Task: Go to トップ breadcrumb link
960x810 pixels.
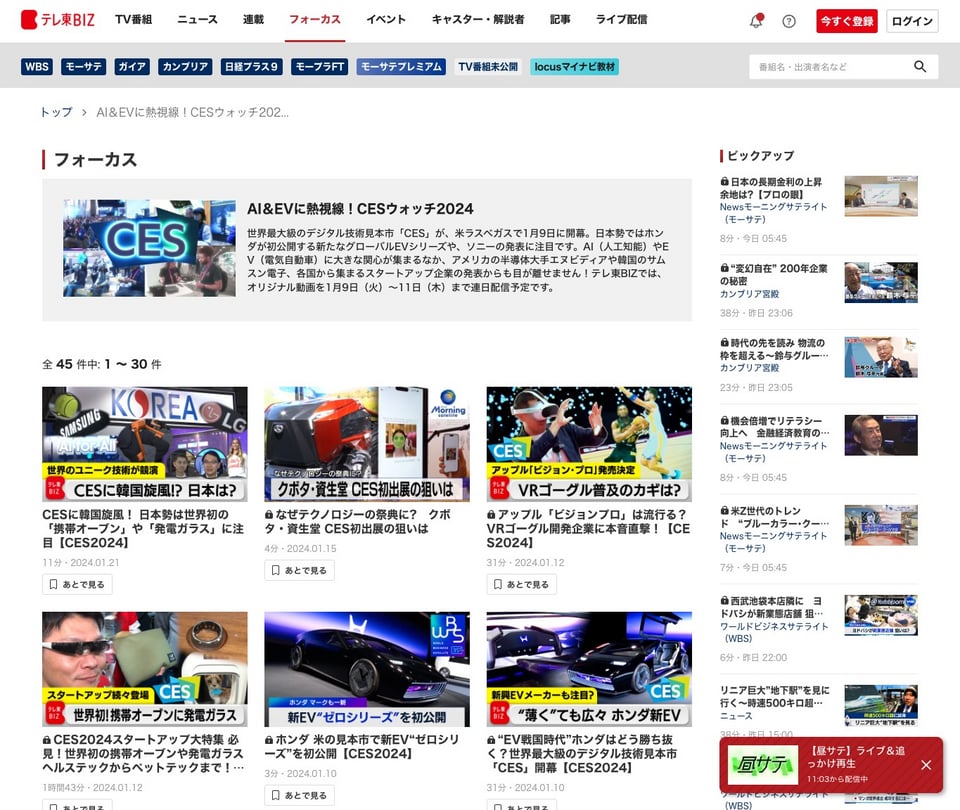Action: pos(56,113)
